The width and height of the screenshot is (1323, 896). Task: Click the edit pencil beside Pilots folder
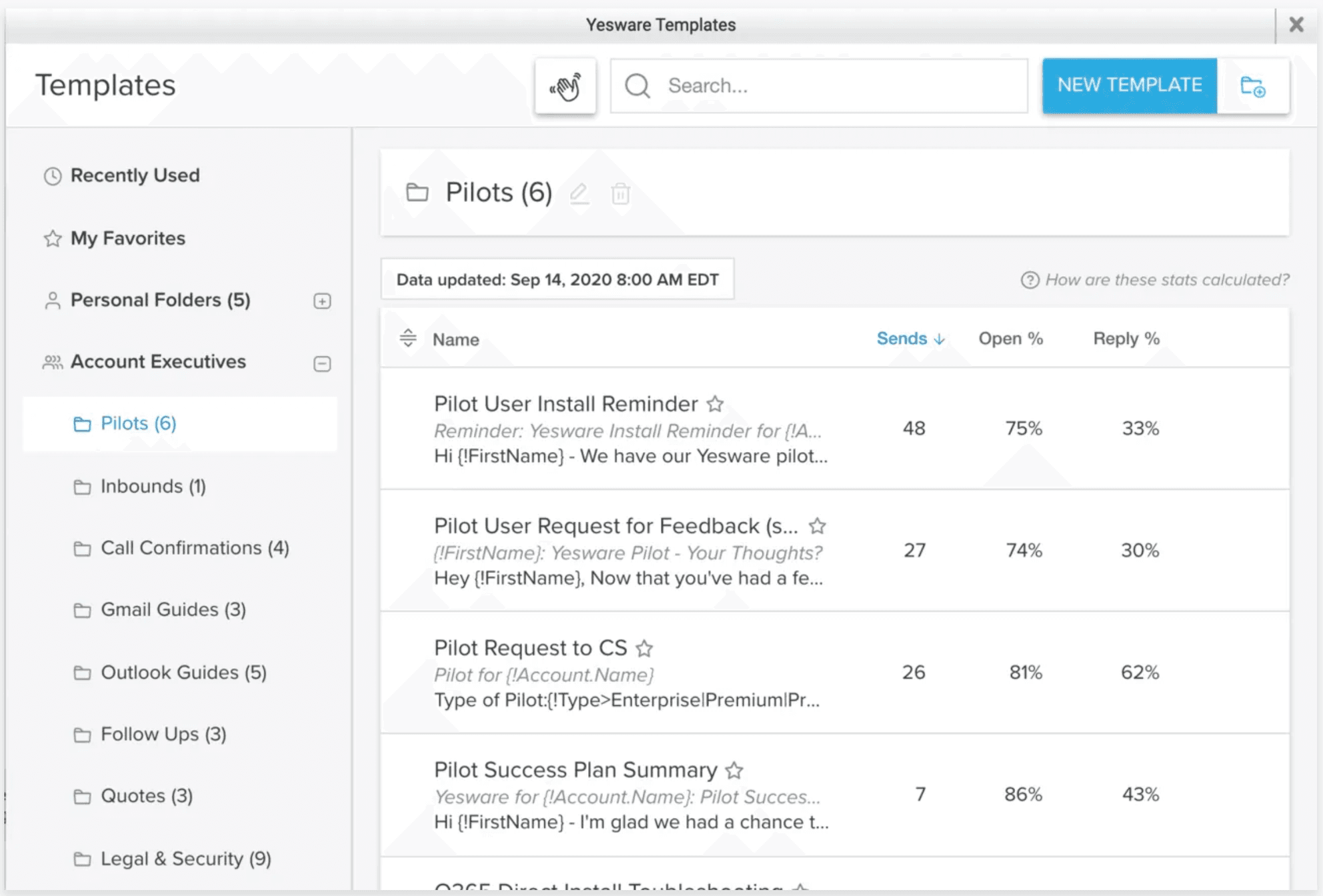[x=579, y=194]
